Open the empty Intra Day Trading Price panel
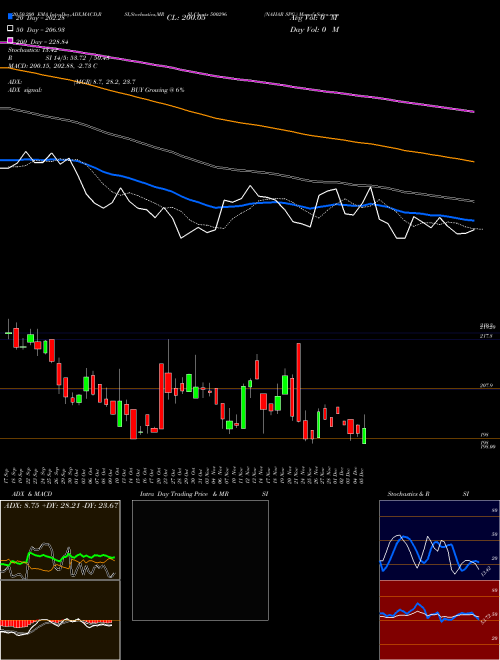 click(200, 560)
